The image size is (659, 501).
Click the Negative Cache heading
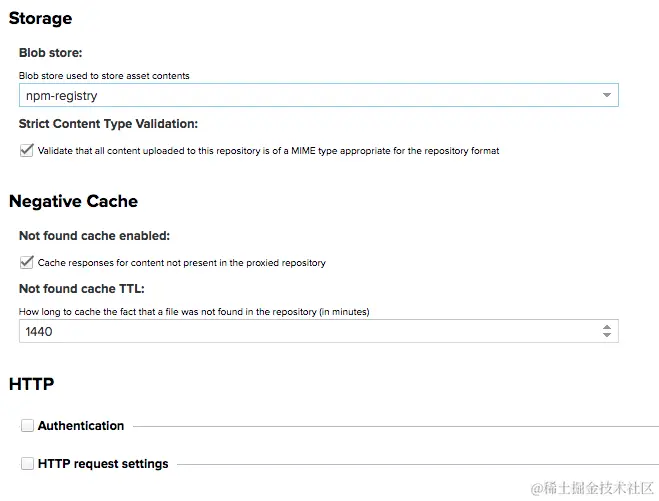(73, 201)
